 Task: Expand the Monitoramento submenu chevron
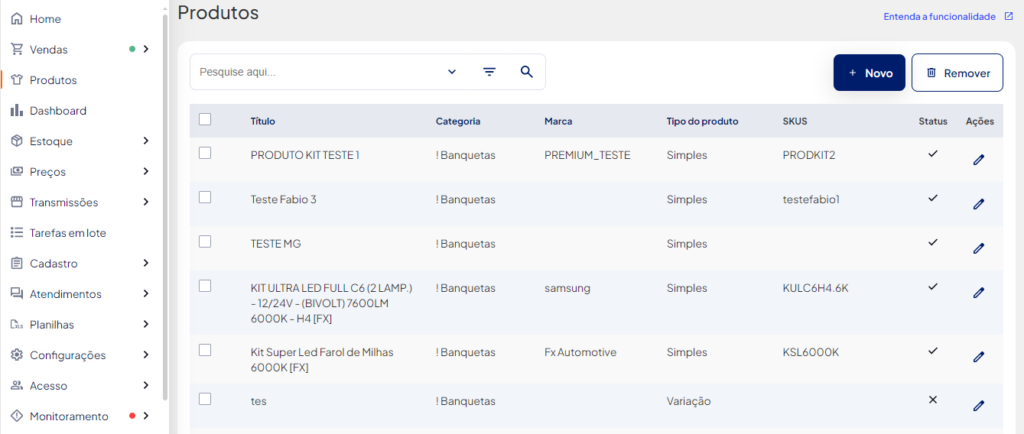[146, 416]
